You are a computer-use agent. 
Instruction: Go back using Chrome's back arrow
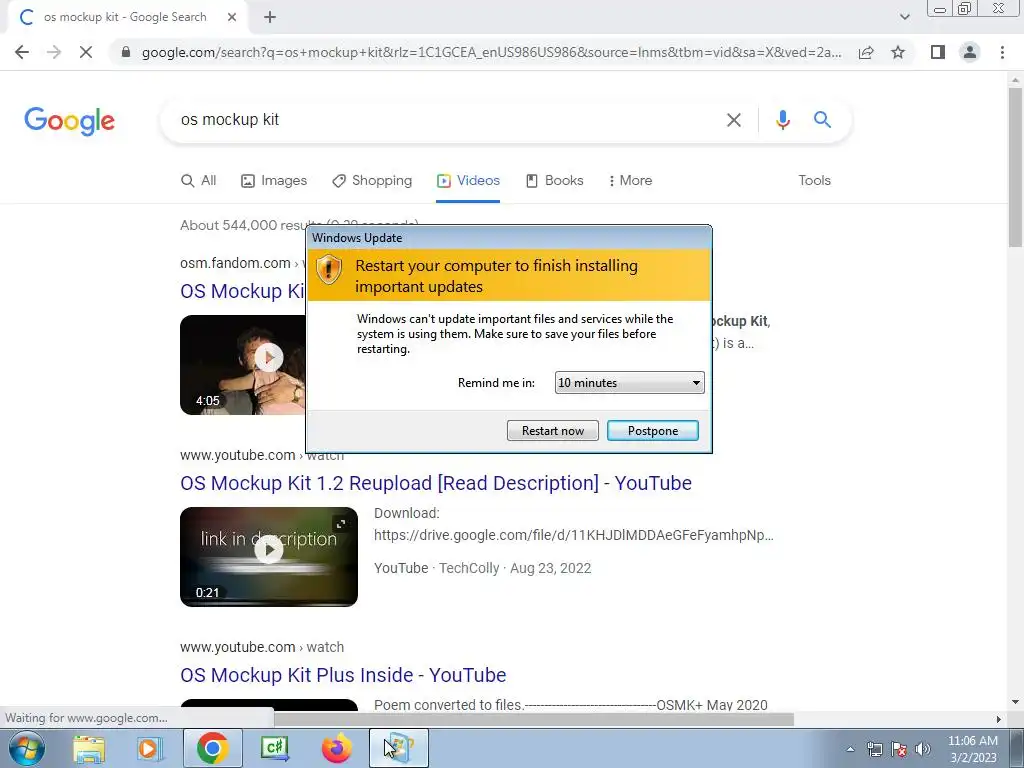coord(22,52)
